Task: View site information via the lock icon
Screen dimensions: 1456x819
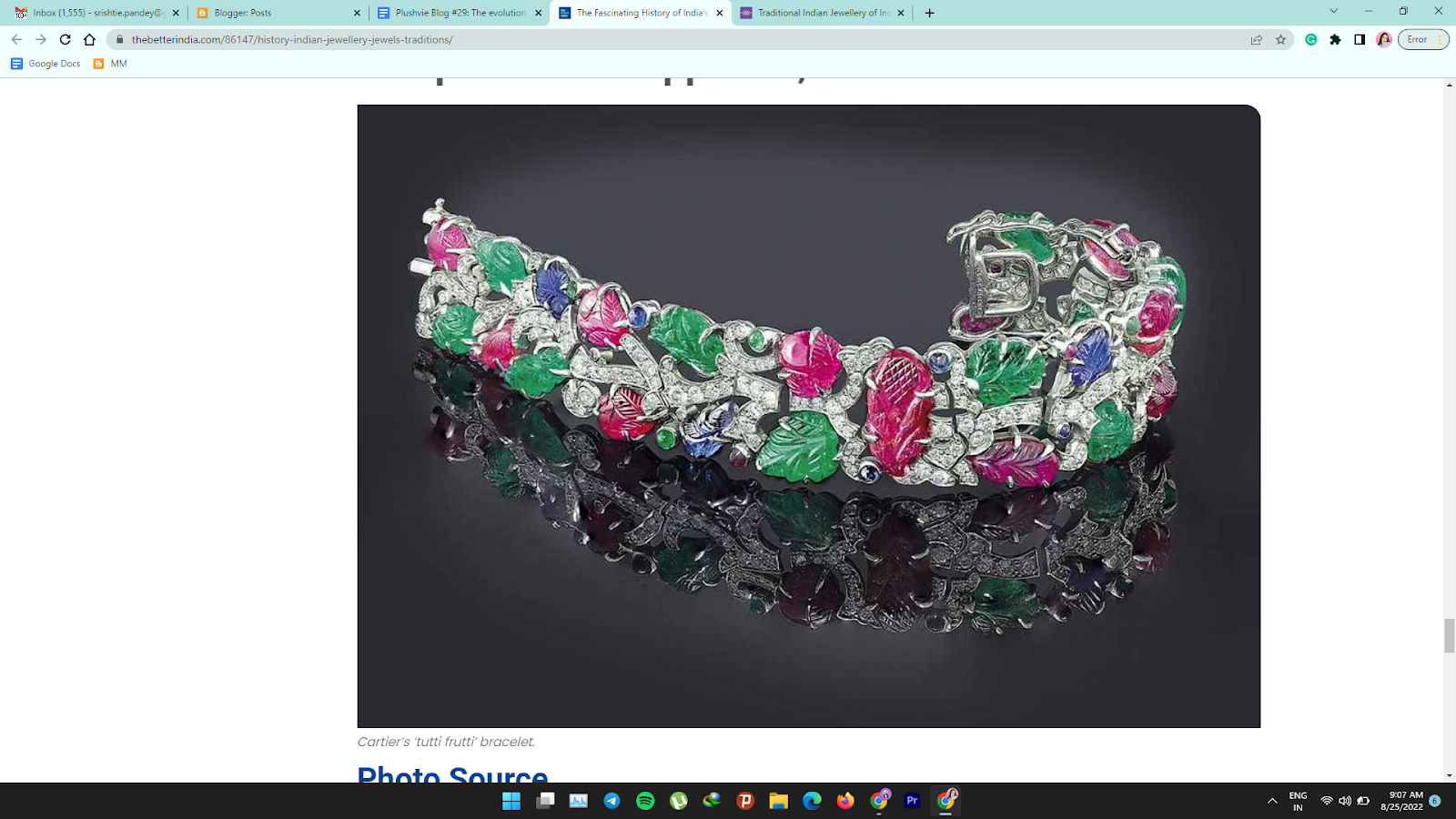Action: click(x=119, y=39)
